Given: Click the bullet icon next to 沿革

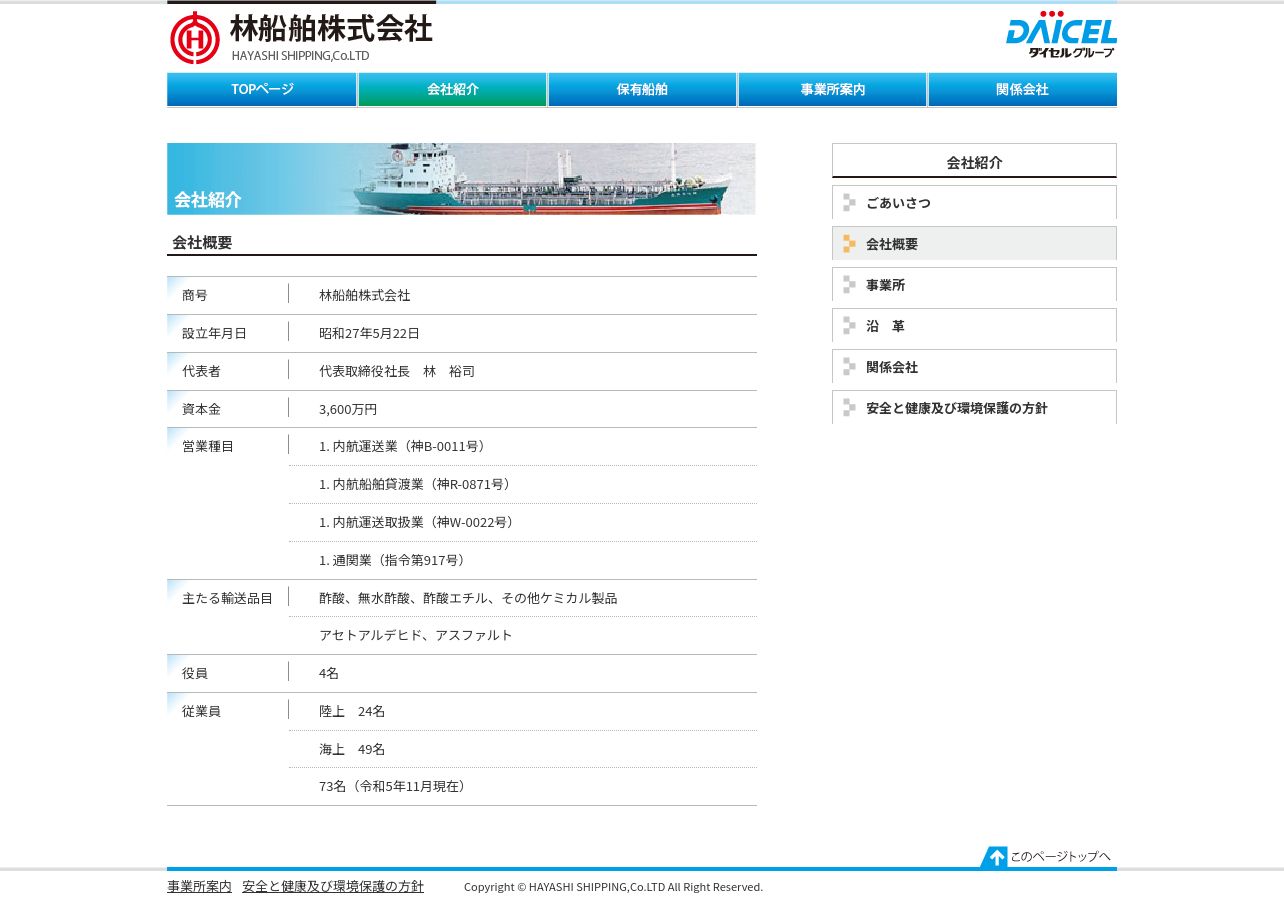Looking at the screenshot, I should point(849,326).
